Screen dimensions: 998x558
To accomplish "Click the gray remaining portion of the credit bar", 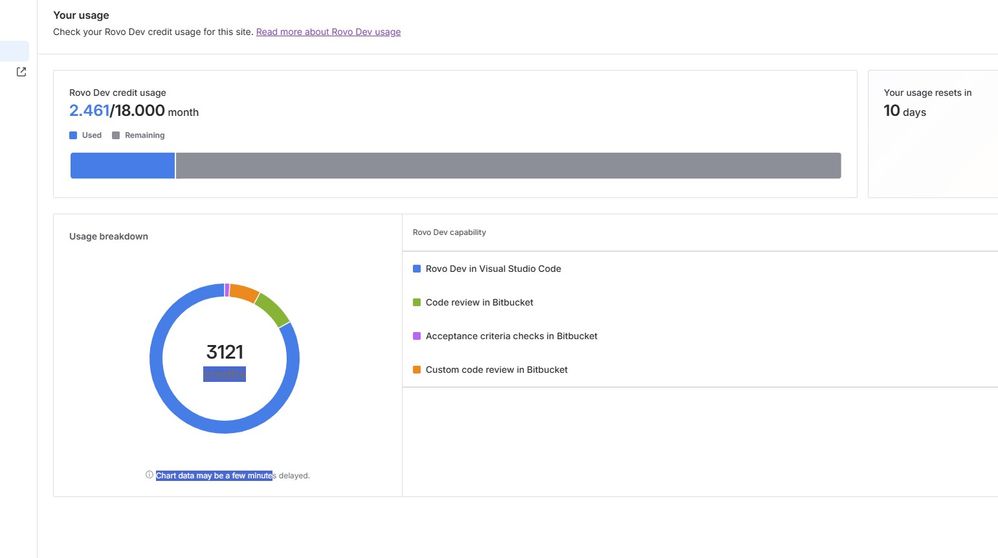I will tap(509, 165).
